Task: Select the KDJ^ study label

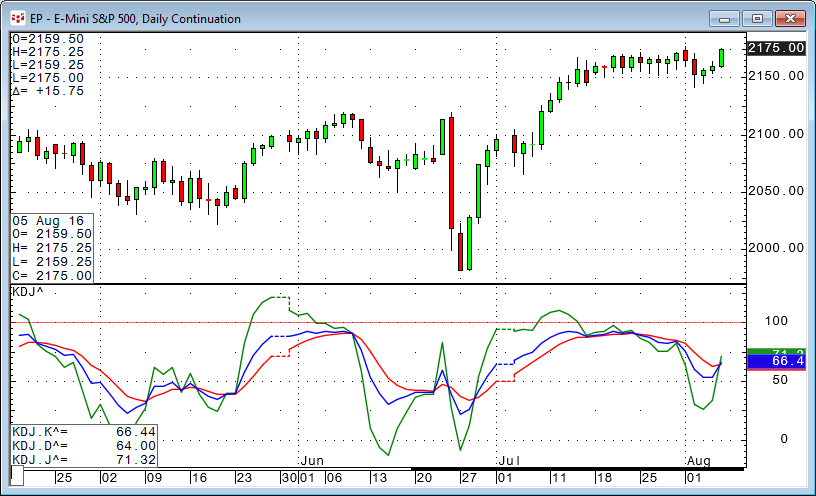Action: click(x=28, y=292)
